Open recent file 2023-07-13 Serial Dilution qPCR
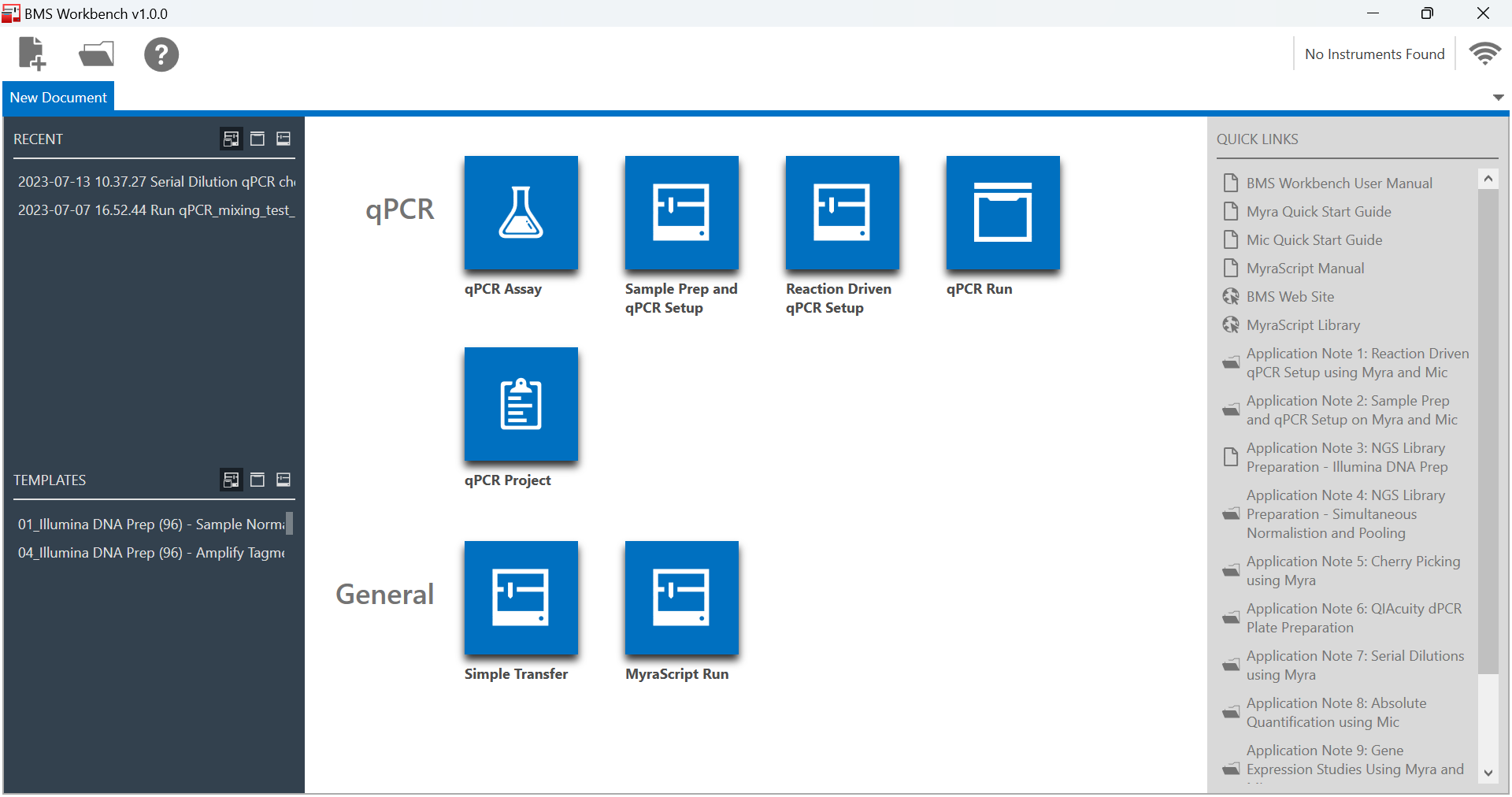 point(156,181)
